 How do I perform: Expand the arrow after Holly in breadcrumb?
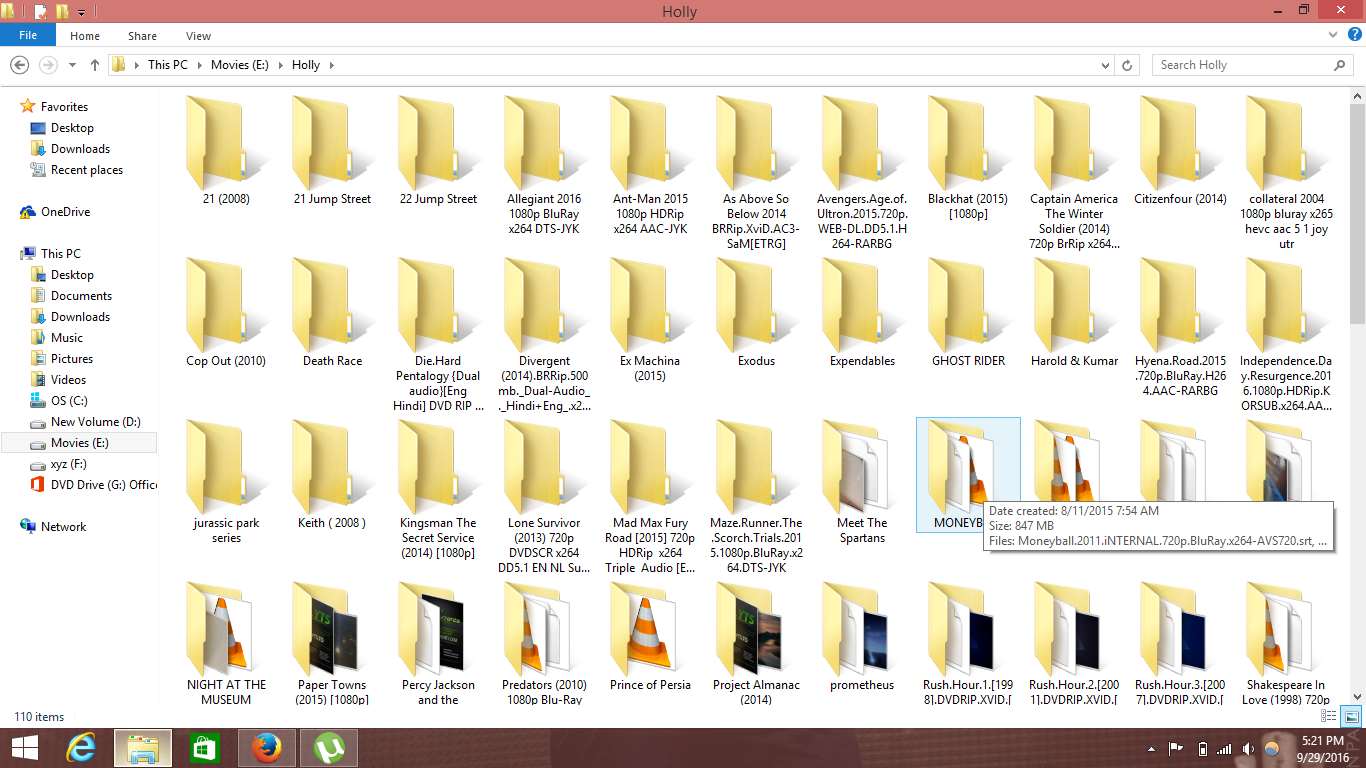click(x=331, y=65)
